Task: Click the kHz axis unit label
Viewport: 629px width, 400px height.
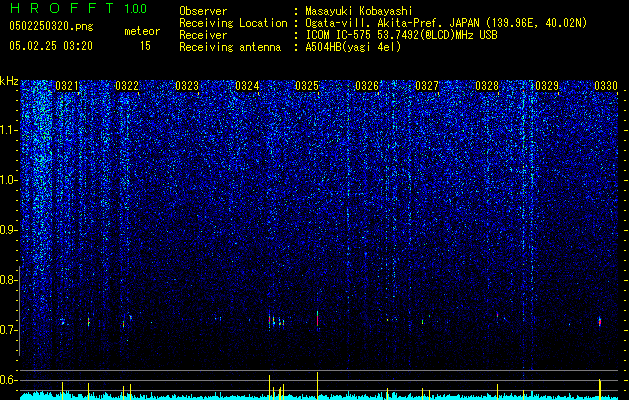Action: (x=9, y=81)
